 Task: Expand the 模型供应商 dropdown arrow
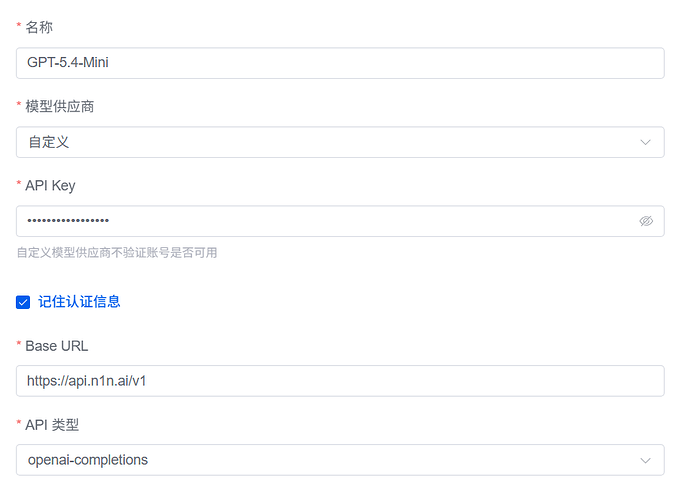pyautogui.click(x=646, y=142)
